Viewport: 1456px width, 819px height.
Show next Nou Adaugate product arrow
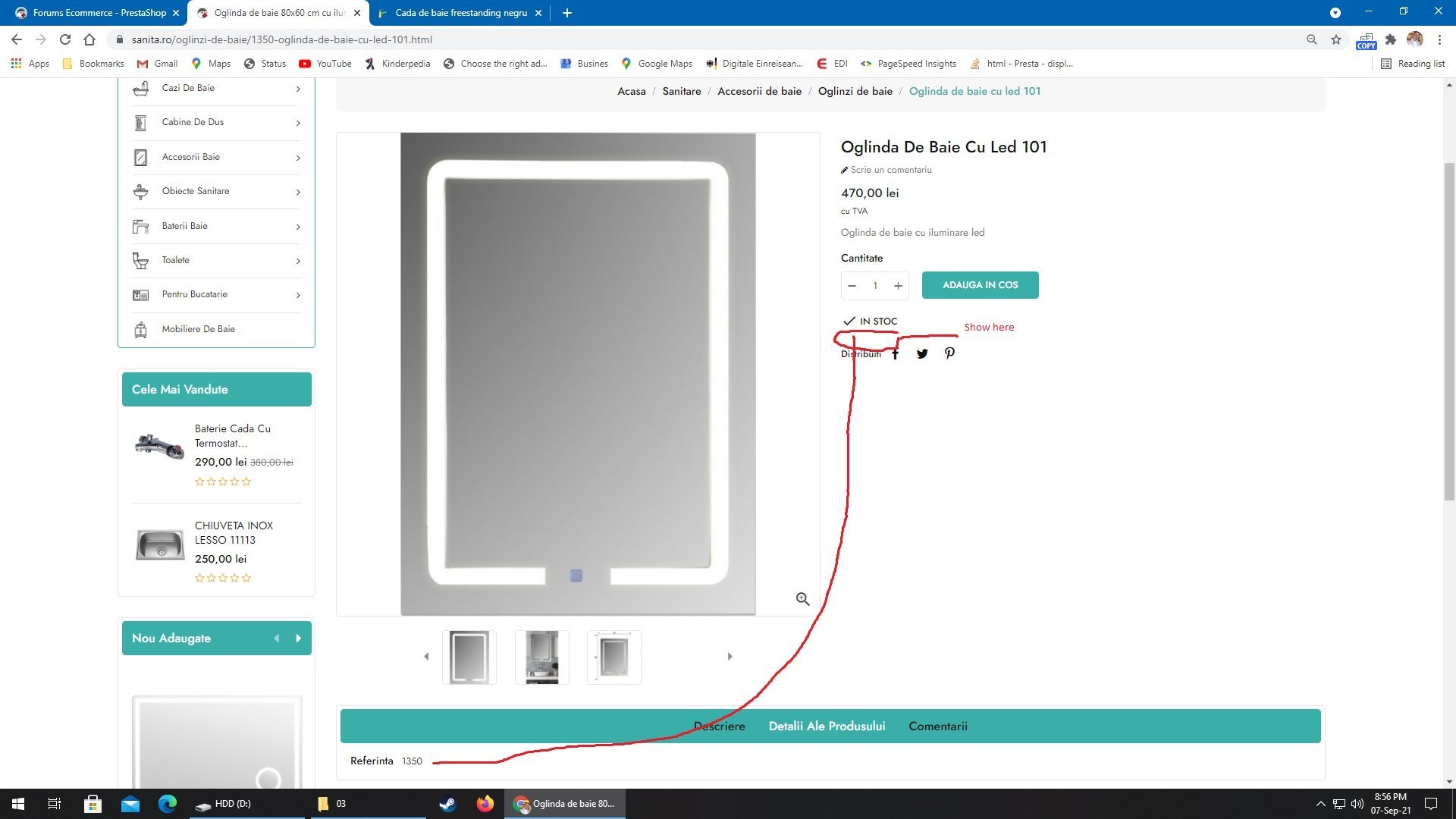pyautogui.click(x=298, y=639)
